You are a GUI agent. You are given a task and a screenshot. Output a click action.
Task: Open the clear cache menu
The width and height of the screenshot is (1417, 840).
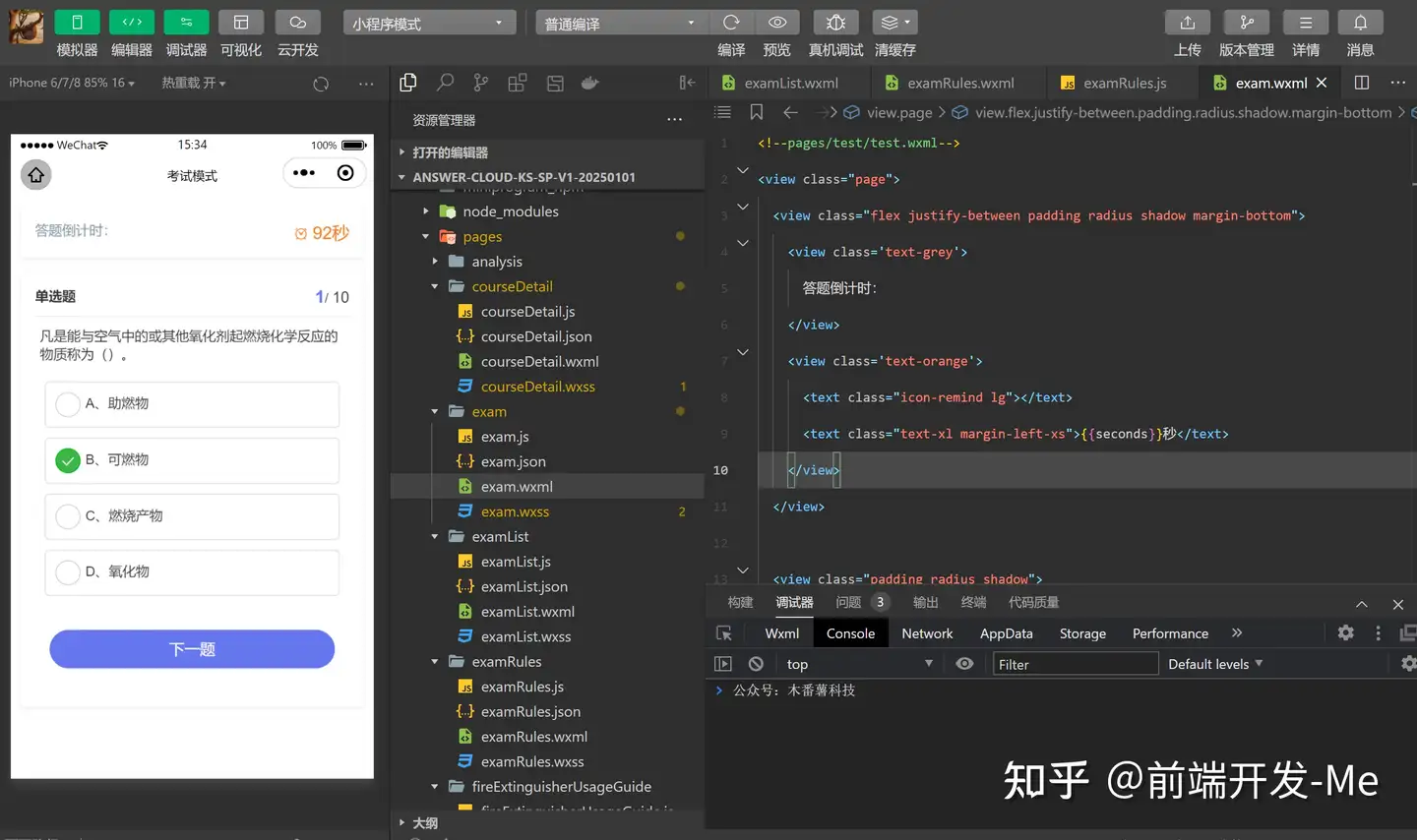pos(895,22)
